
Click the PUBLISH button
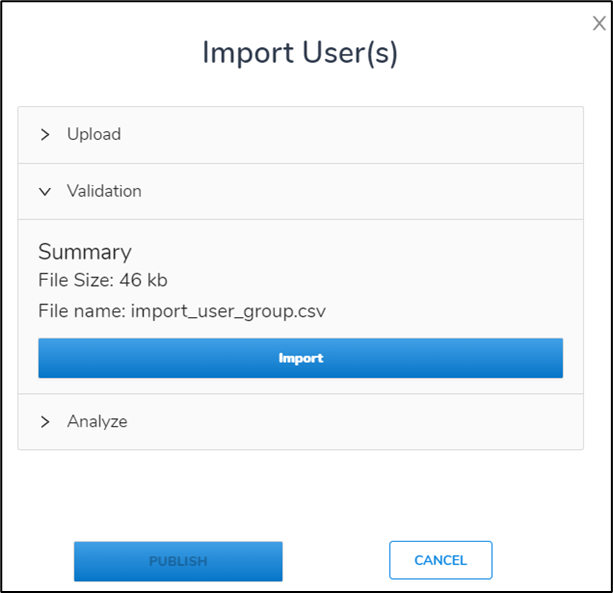(178, 561)
